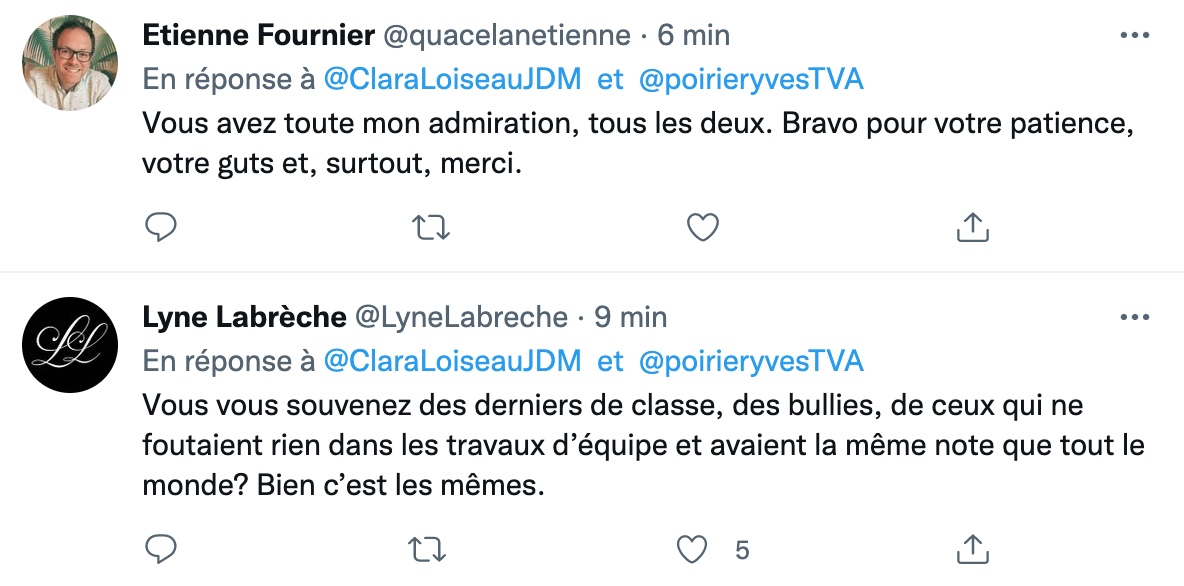This screenshot has width=1184, height=586.
Task: Open Etienne Fournier's profile picture
Action: [x=70, y=63]
